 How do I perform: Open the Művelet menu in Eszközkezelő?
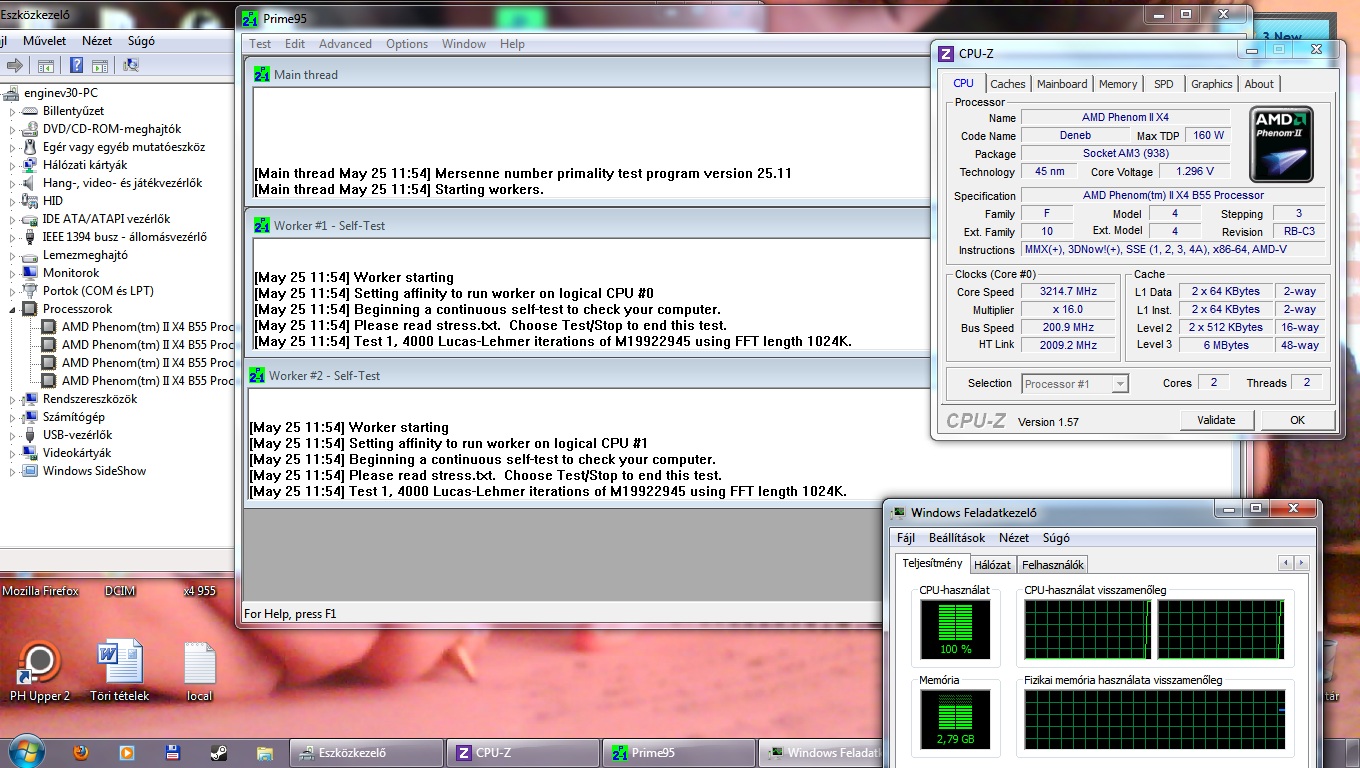[x=44, y=41]
